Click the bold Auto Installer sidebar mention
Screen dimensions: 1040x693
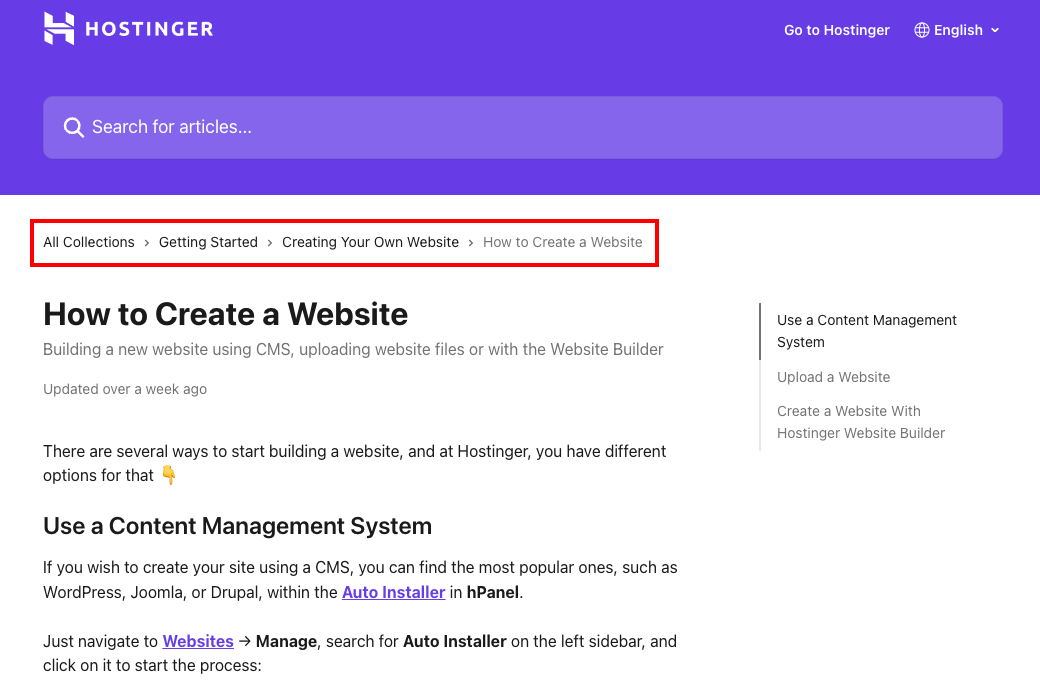click(455, 641)
